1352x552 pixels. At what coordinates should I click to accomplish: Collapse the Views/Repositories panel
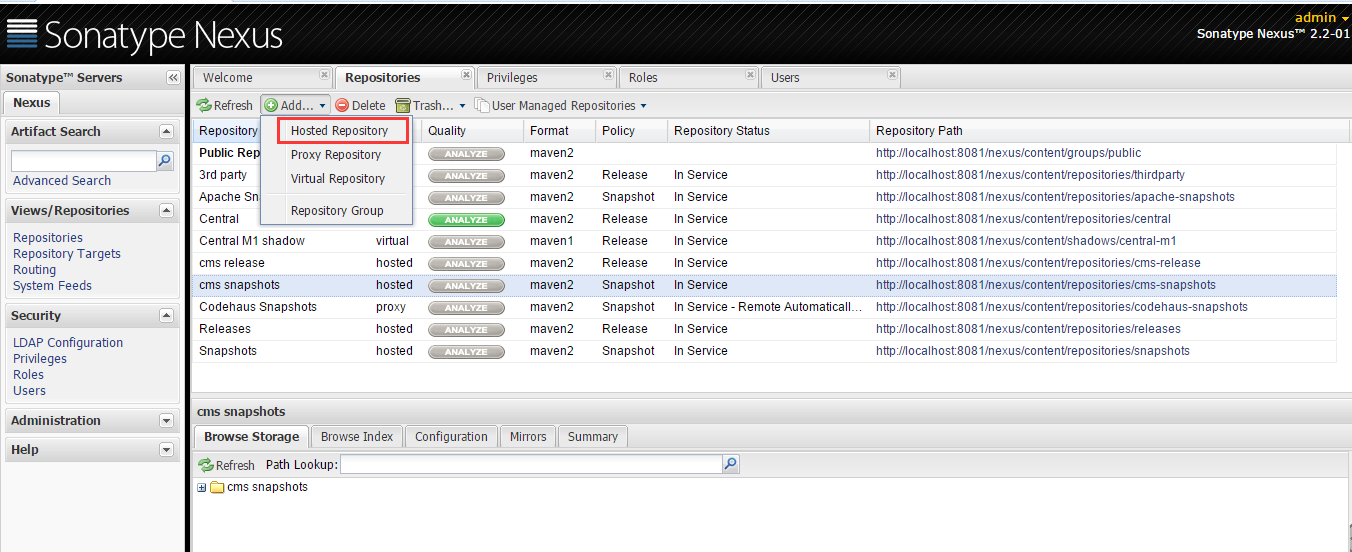point(166,211)
